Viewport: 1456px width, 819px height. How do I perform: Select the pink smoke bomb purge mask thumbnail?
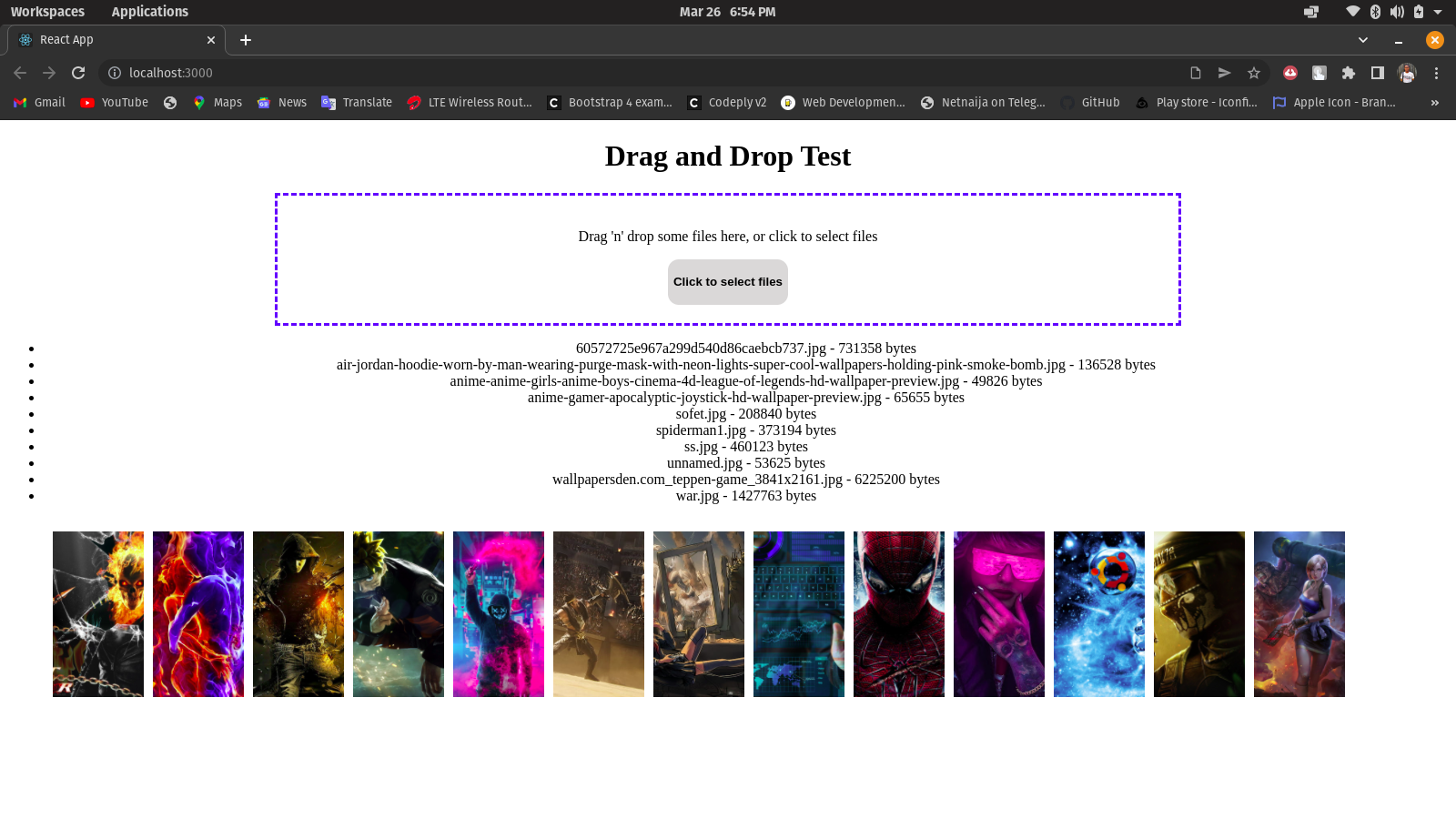coord(499,614)
